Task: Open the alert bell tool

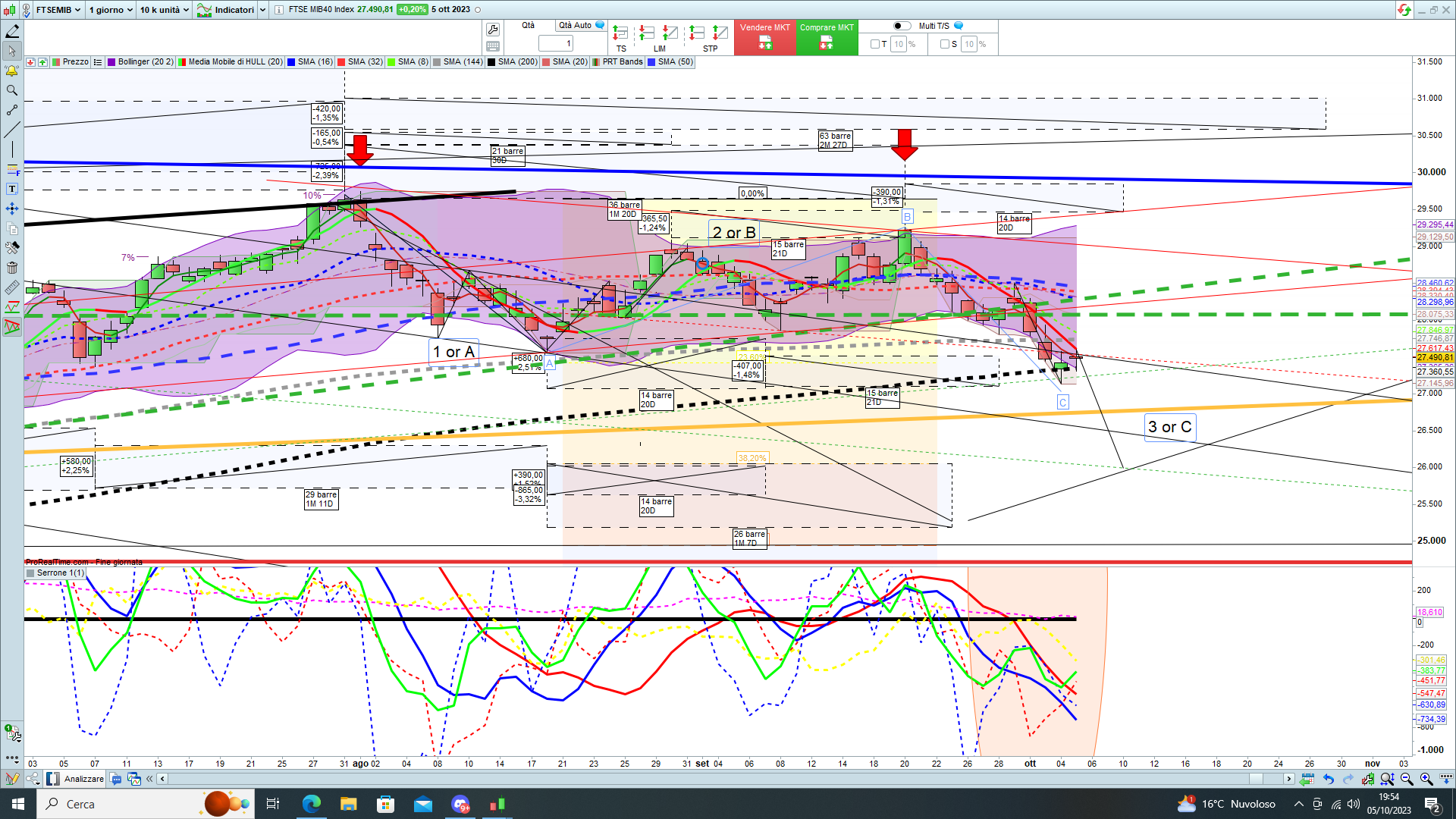Action: click(x=12, y=71)
